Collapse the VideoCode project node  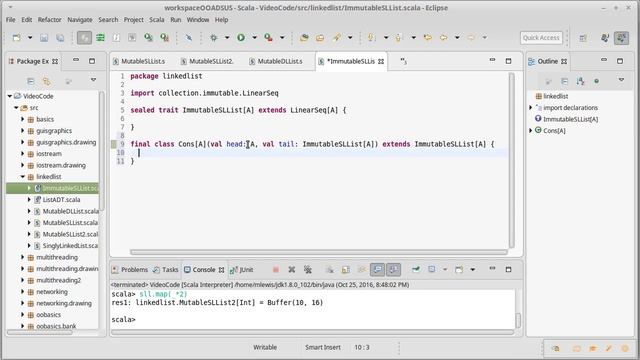9,96
